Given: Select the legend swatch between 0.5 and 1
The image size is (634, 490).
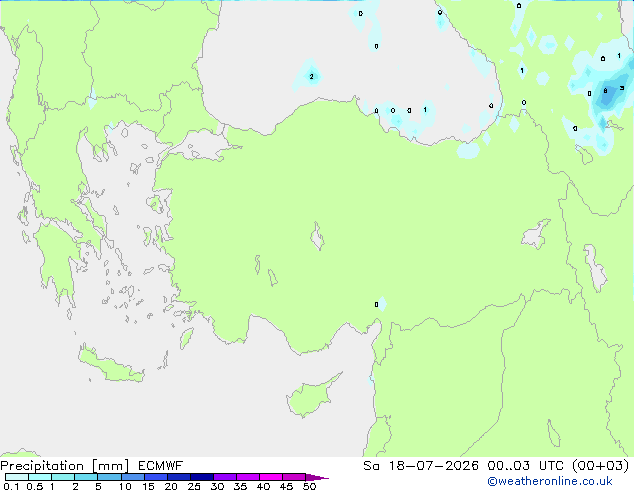Looking at the screenshot, I should coord(40,477).
